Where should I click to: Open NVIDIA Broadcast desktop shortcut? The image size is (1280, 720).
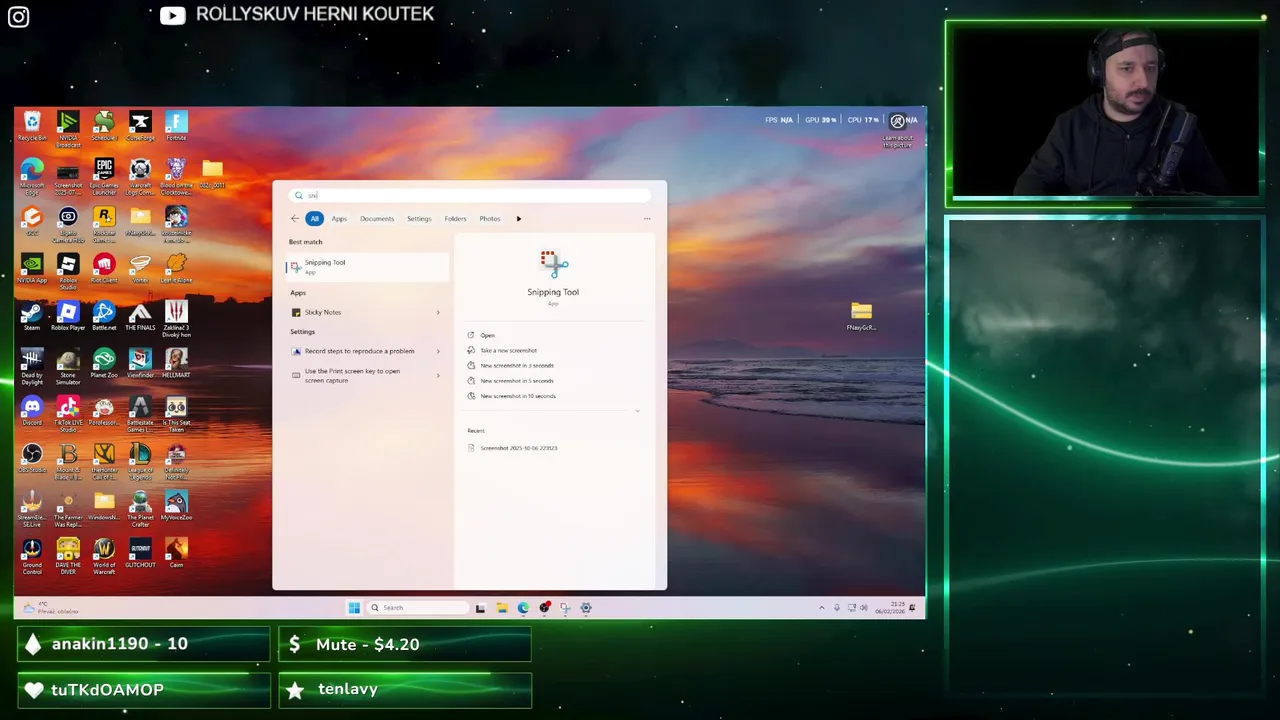coord(68,128)
